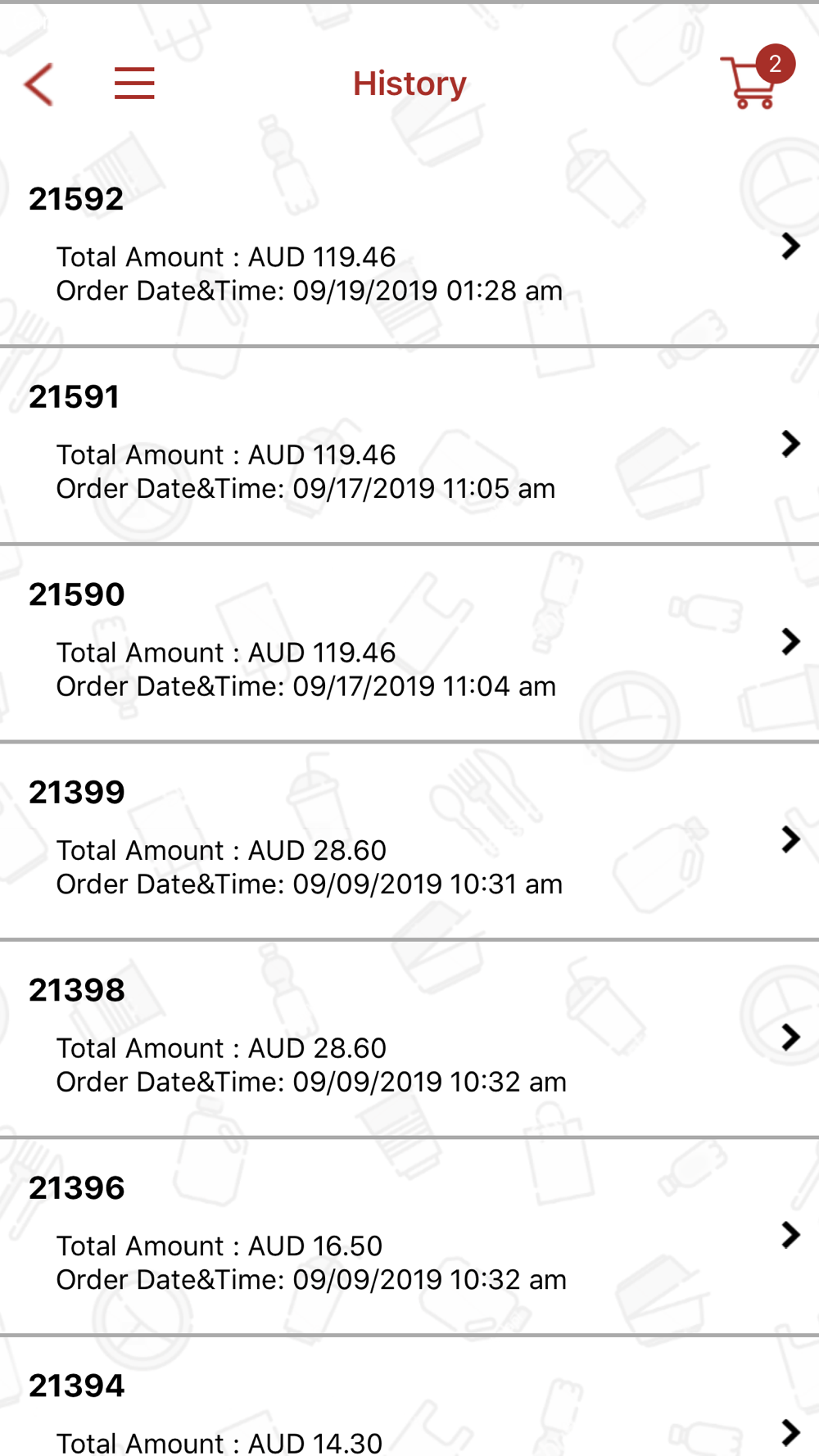Expand order 21591 with its chevron

(790, 444)
